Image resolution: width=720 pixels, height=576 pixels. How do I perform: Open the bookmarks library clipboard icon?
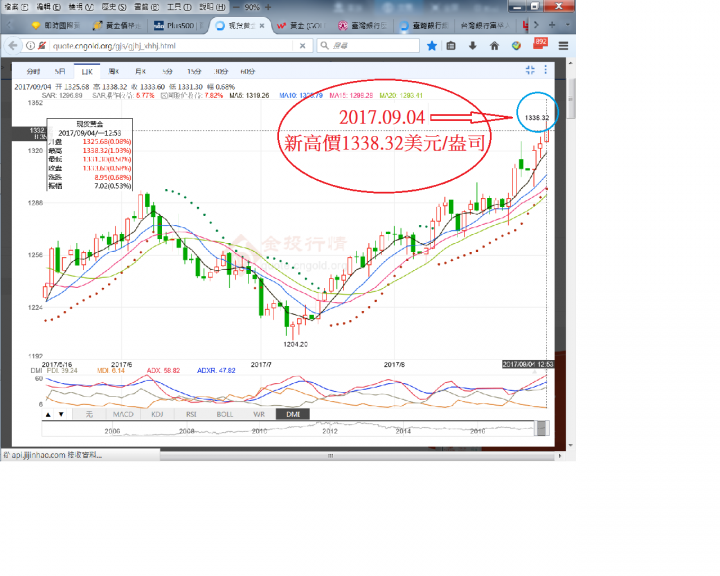451,45
